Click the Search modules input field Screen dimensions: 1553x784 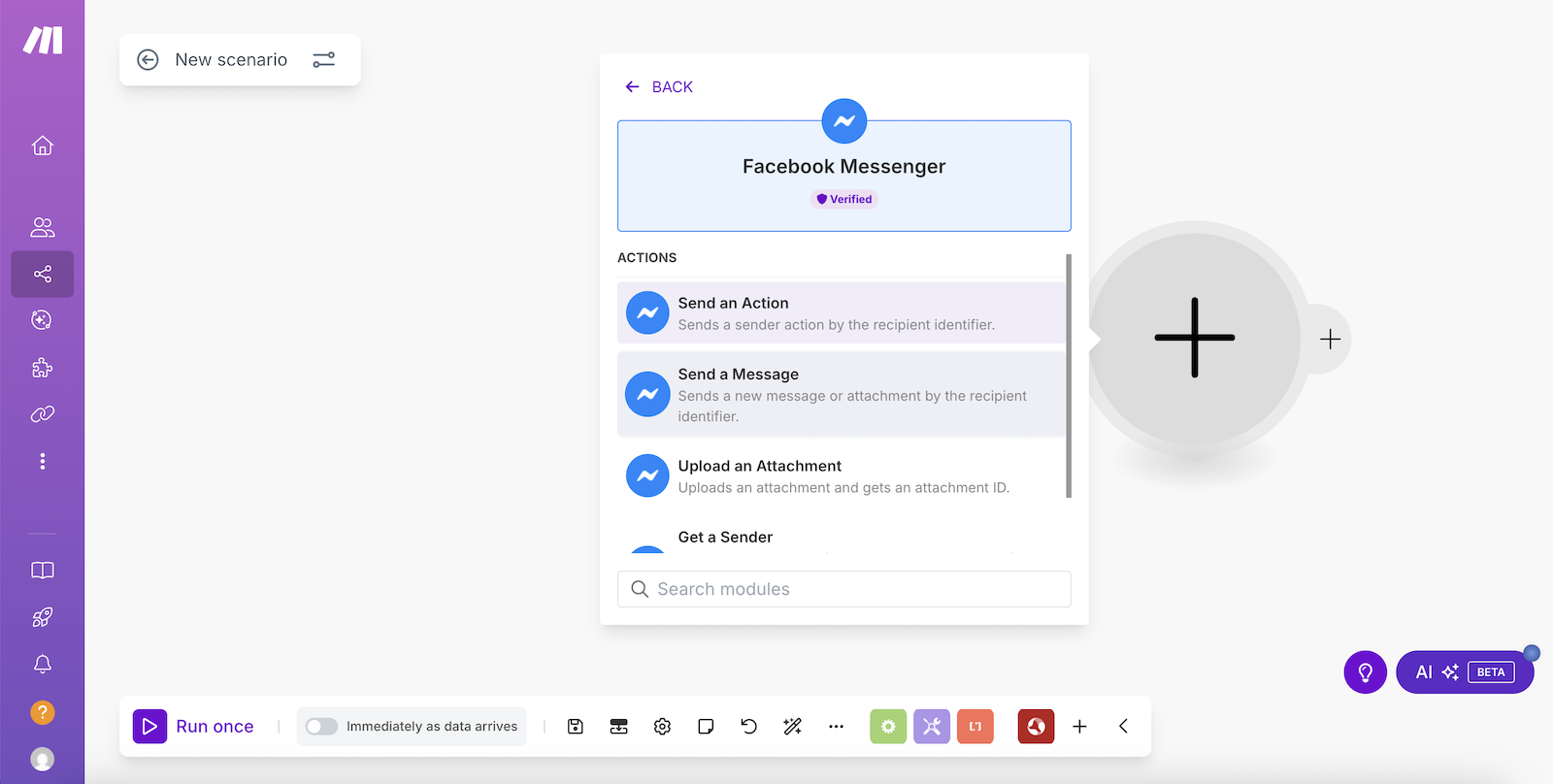click(843, 589)
